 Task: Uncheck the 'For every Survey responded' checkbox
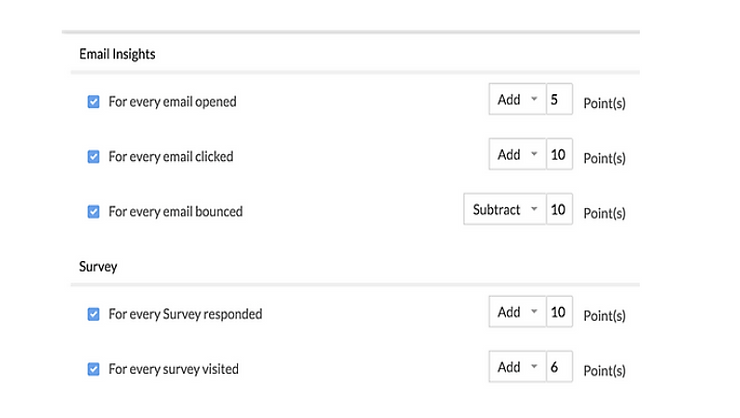pyautogui.click(x=94, y=314)
